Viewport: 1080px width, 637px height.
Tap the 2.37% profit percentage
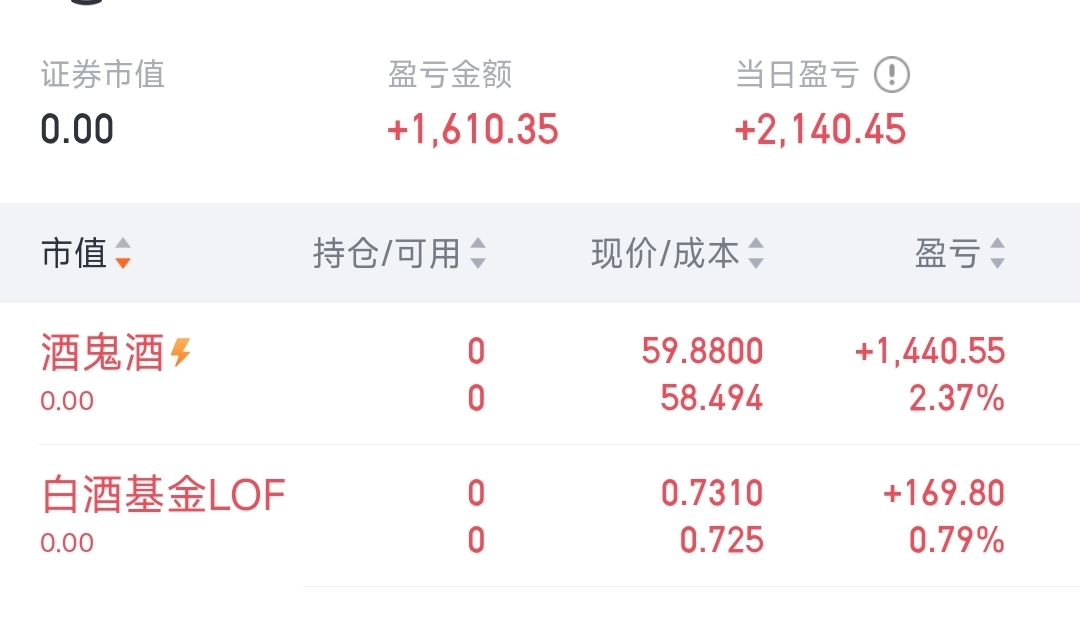point(956,399)
